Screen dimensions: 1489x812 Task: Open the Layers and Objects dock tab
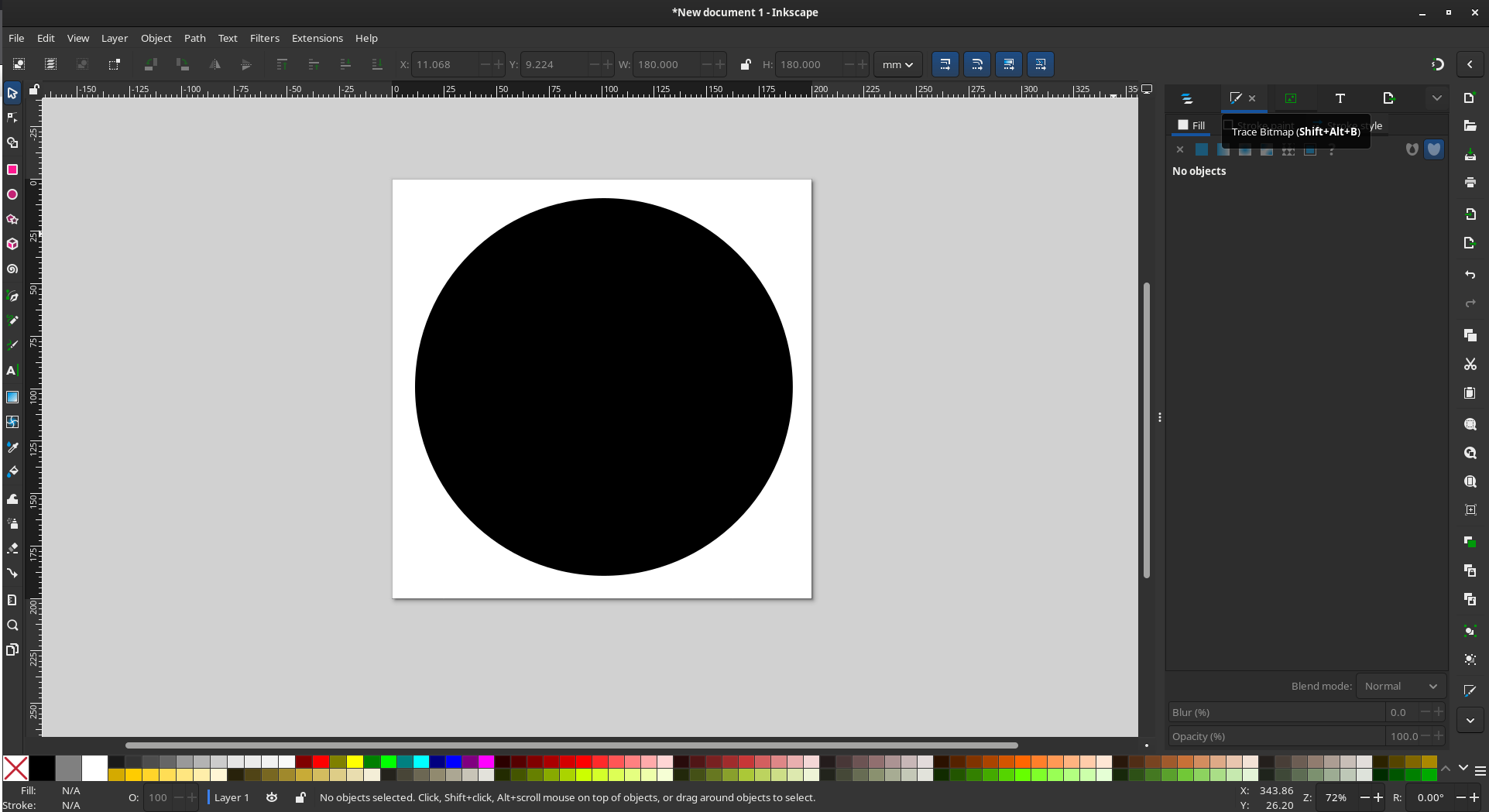1186,98
